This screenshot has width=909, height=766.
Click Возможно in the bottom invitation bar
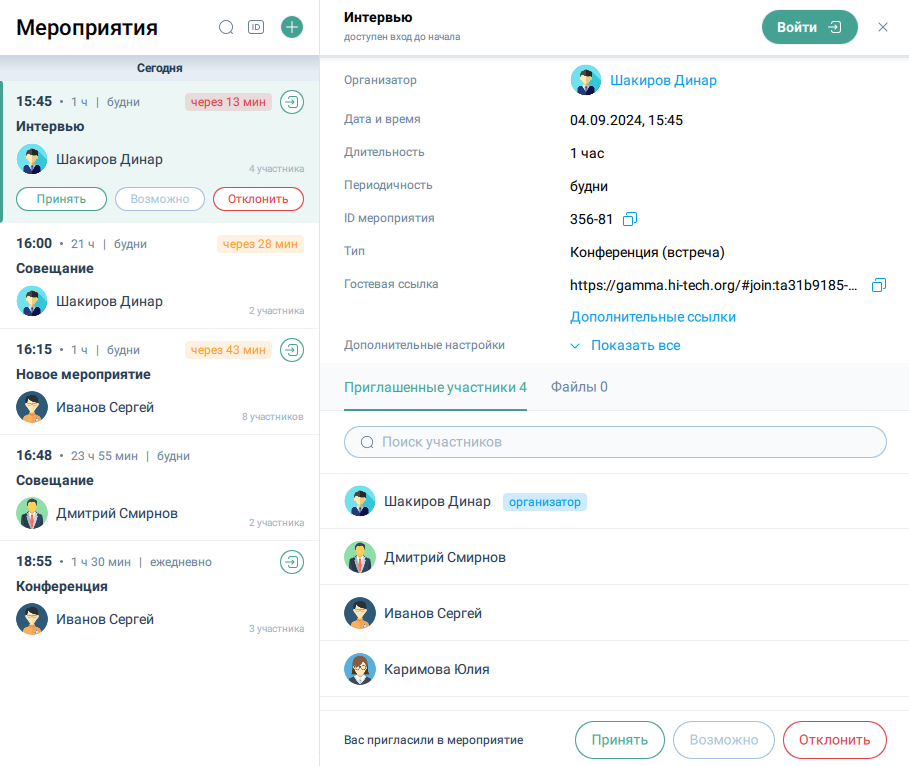724,741
